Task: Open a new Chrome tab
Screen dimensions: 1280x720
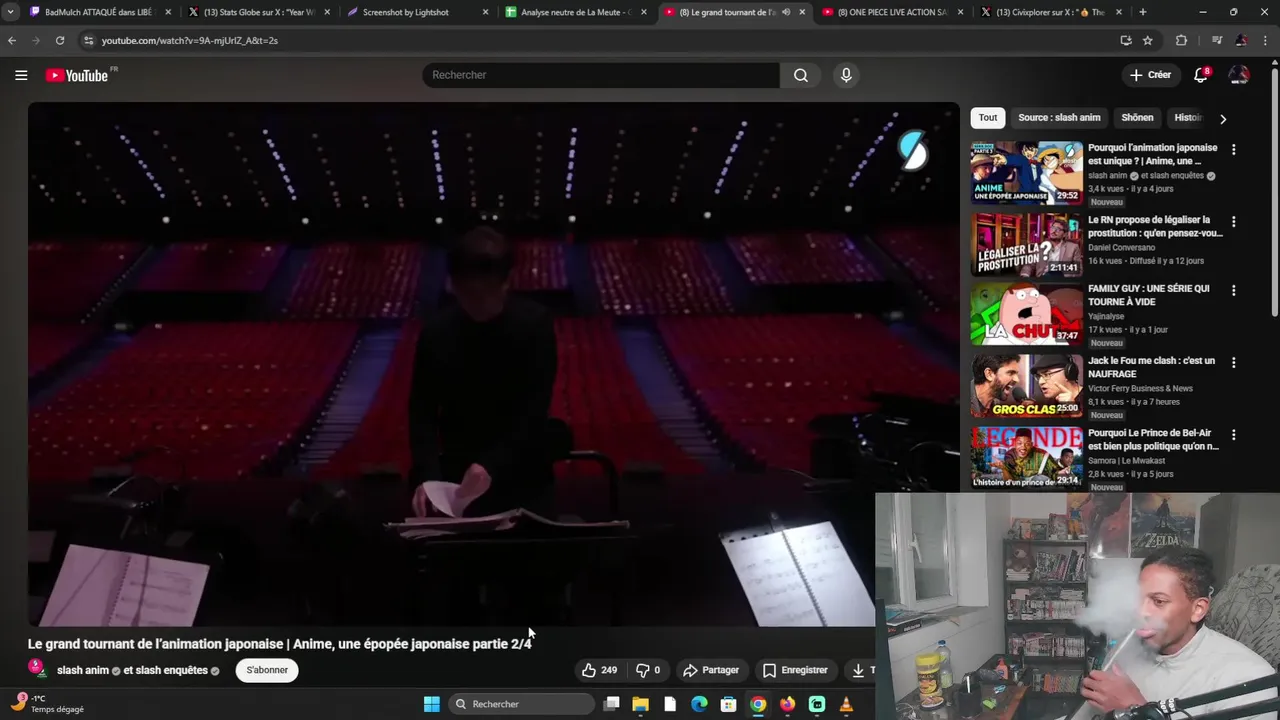Action: pos(1142,12)
